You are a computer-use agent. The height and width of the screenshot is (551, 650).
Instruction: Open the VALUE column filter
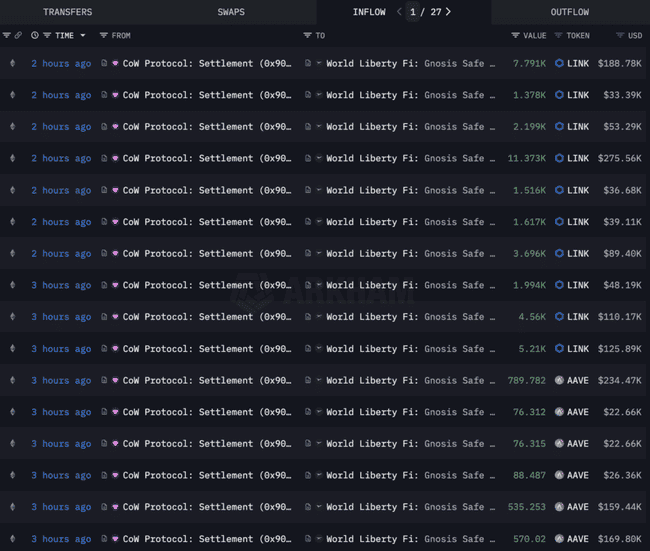515,35
